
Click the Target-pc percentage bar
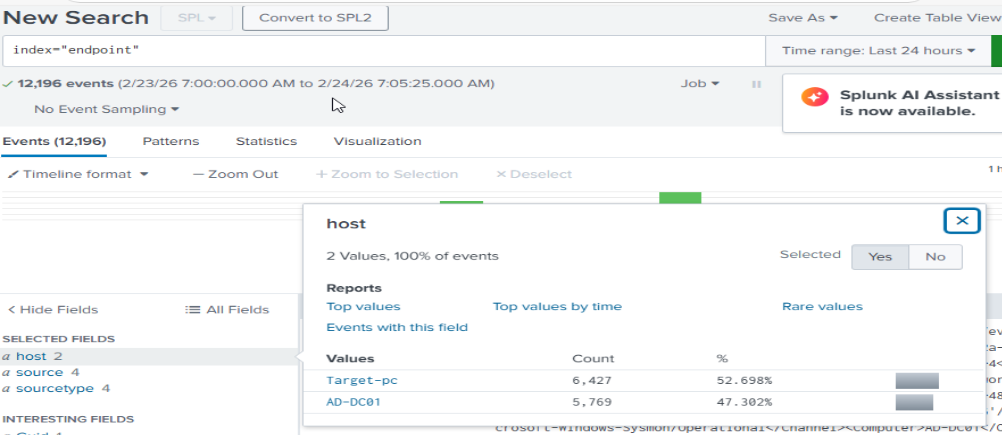pos(917,381)
